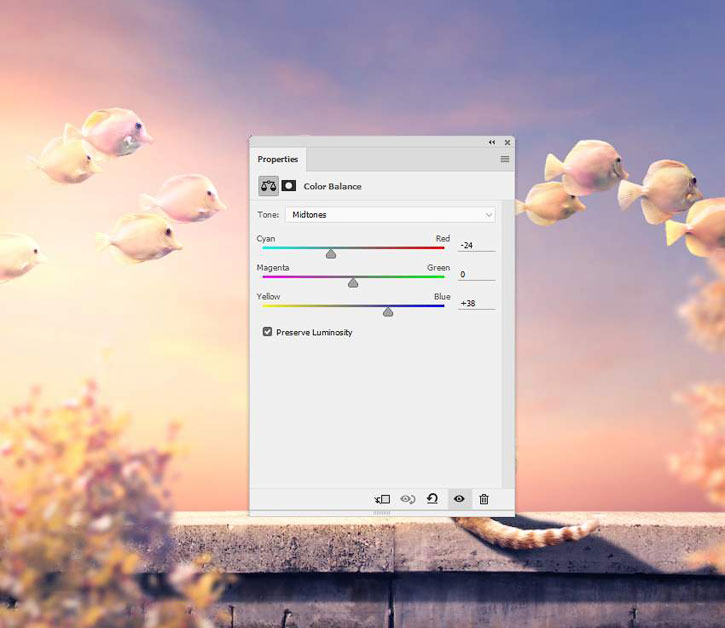Viewport: 725px width, 628px height.
Task: Click the Properties panel vertical scrollbar
Action: point(508,344)
